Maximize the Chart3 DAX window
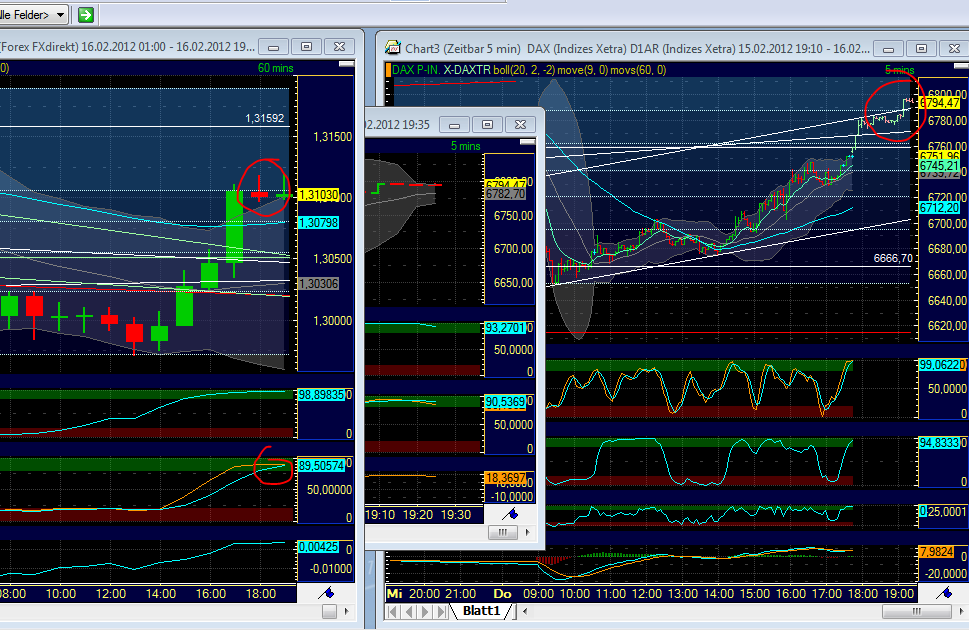969x631 pixels. pos(921,49)
